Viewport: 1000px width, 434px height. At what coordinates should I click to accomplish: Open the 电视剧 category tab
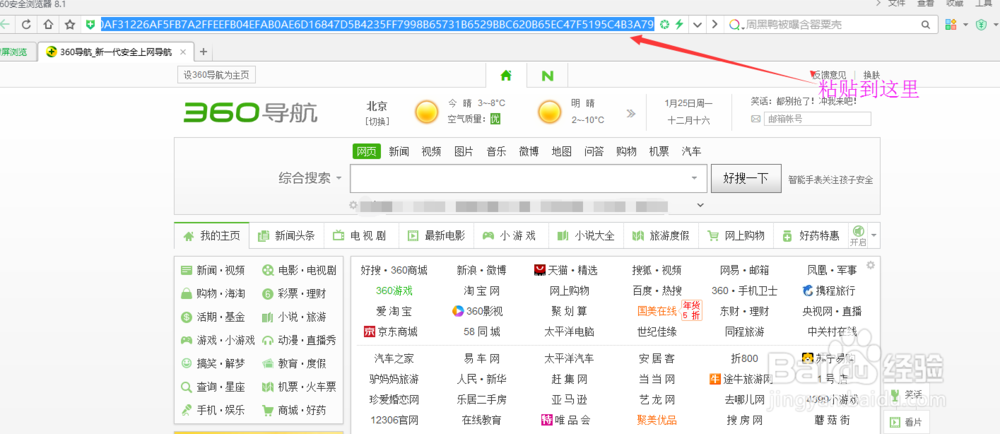pos(361,236)
